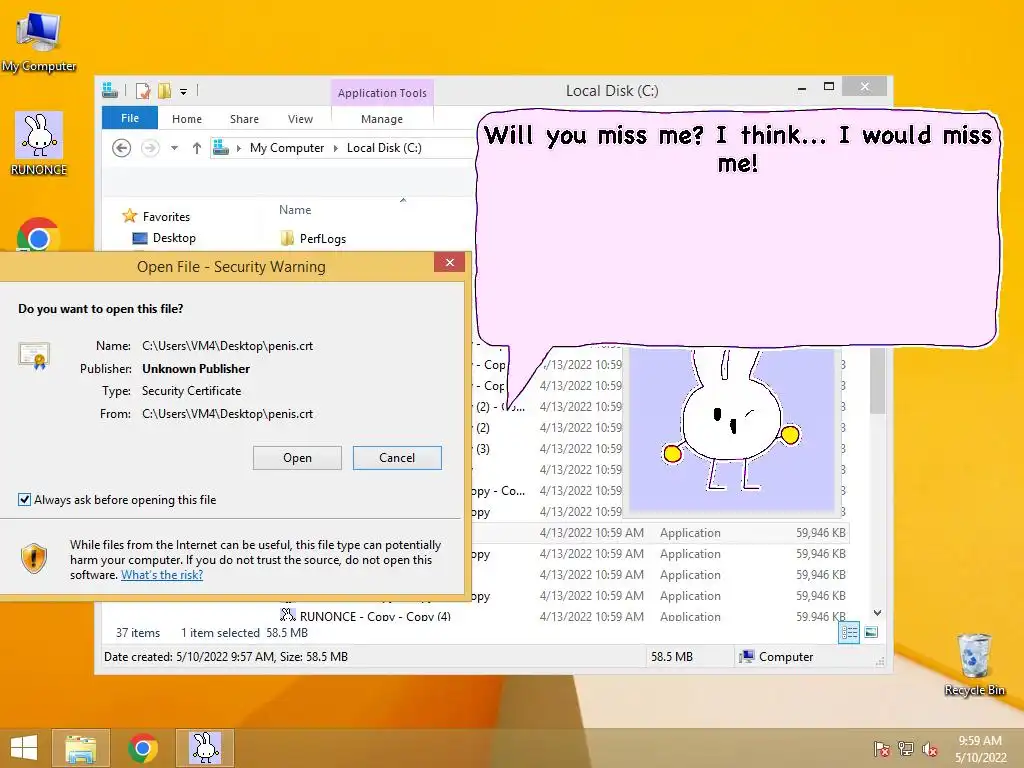This screenshot has width=1024, height=768.
Task: Click the arrow before My Computer breadcrumb
Action: (x=239, y=148)
